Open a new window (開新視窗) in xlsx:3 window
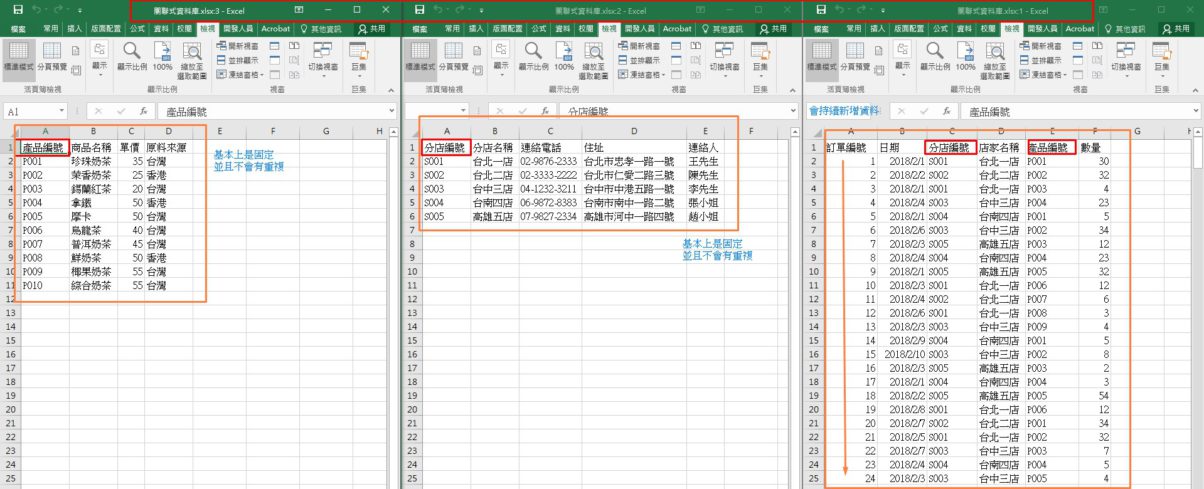The width and height of the screenshot is (1204, 489). (239, 46)
